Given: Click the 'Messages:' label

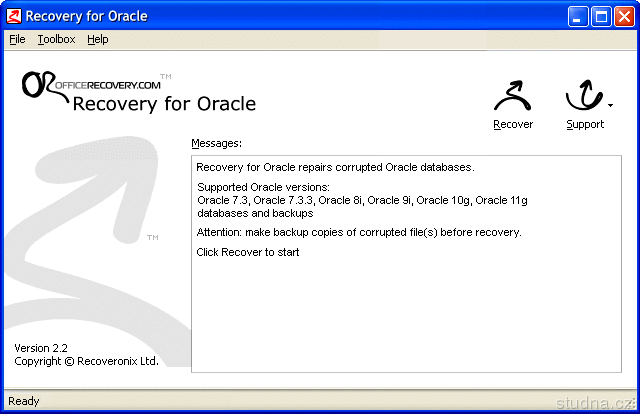Looking at the screenshot, I should click(216, 143).
